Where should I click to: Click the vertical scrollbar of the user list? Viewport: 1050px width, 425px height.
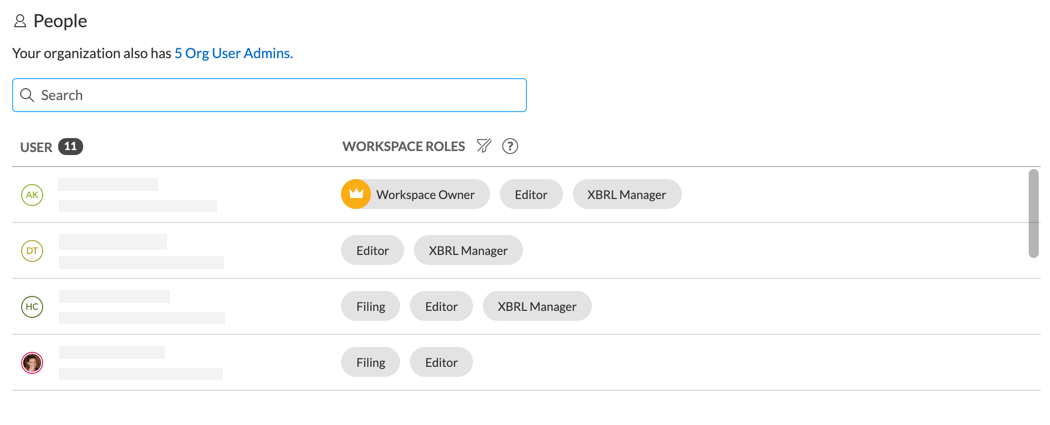pyautogui.click(x=1034, y=213)
